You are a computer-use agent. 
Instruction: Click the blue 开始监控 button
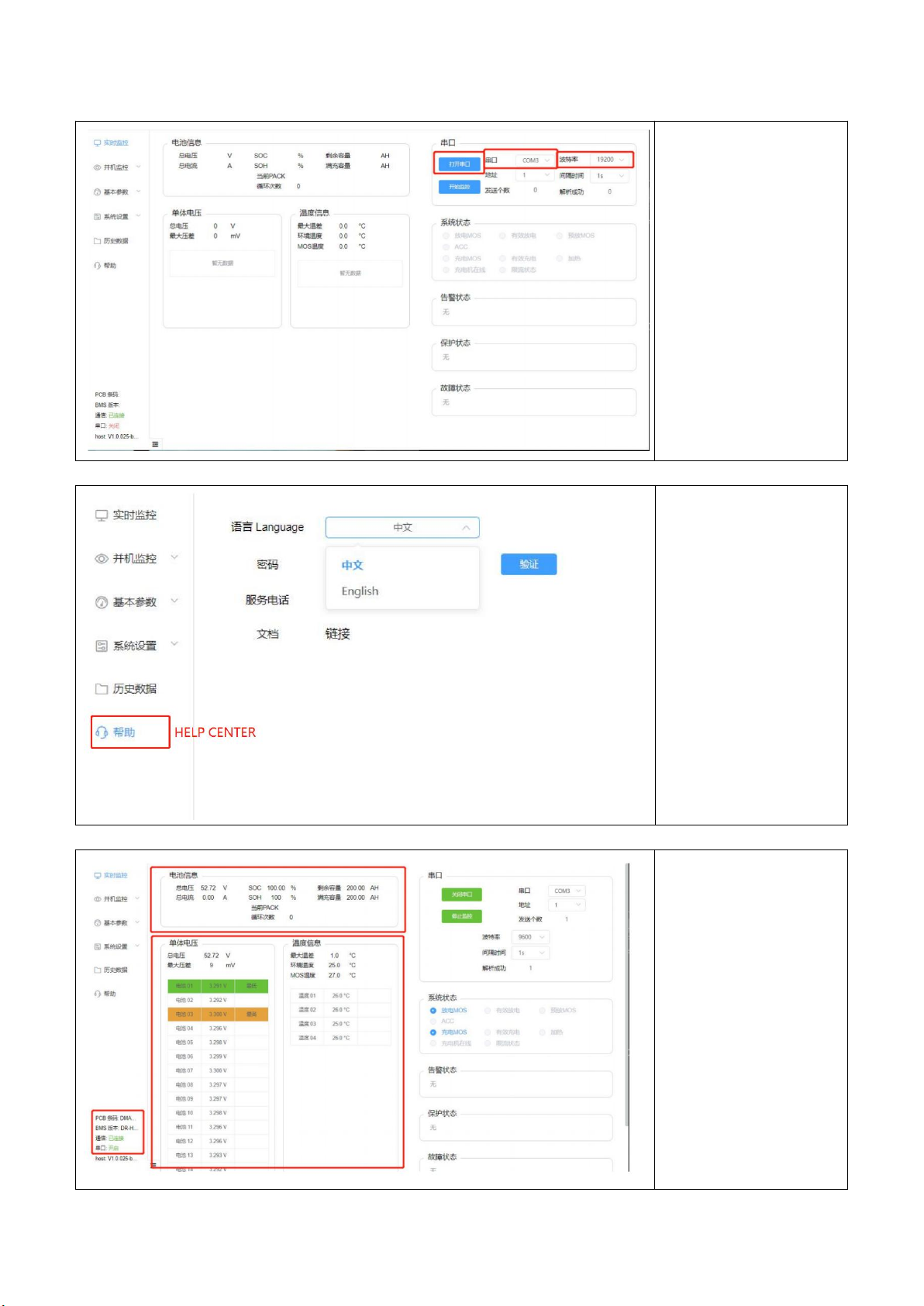click(x=460, y=187)
